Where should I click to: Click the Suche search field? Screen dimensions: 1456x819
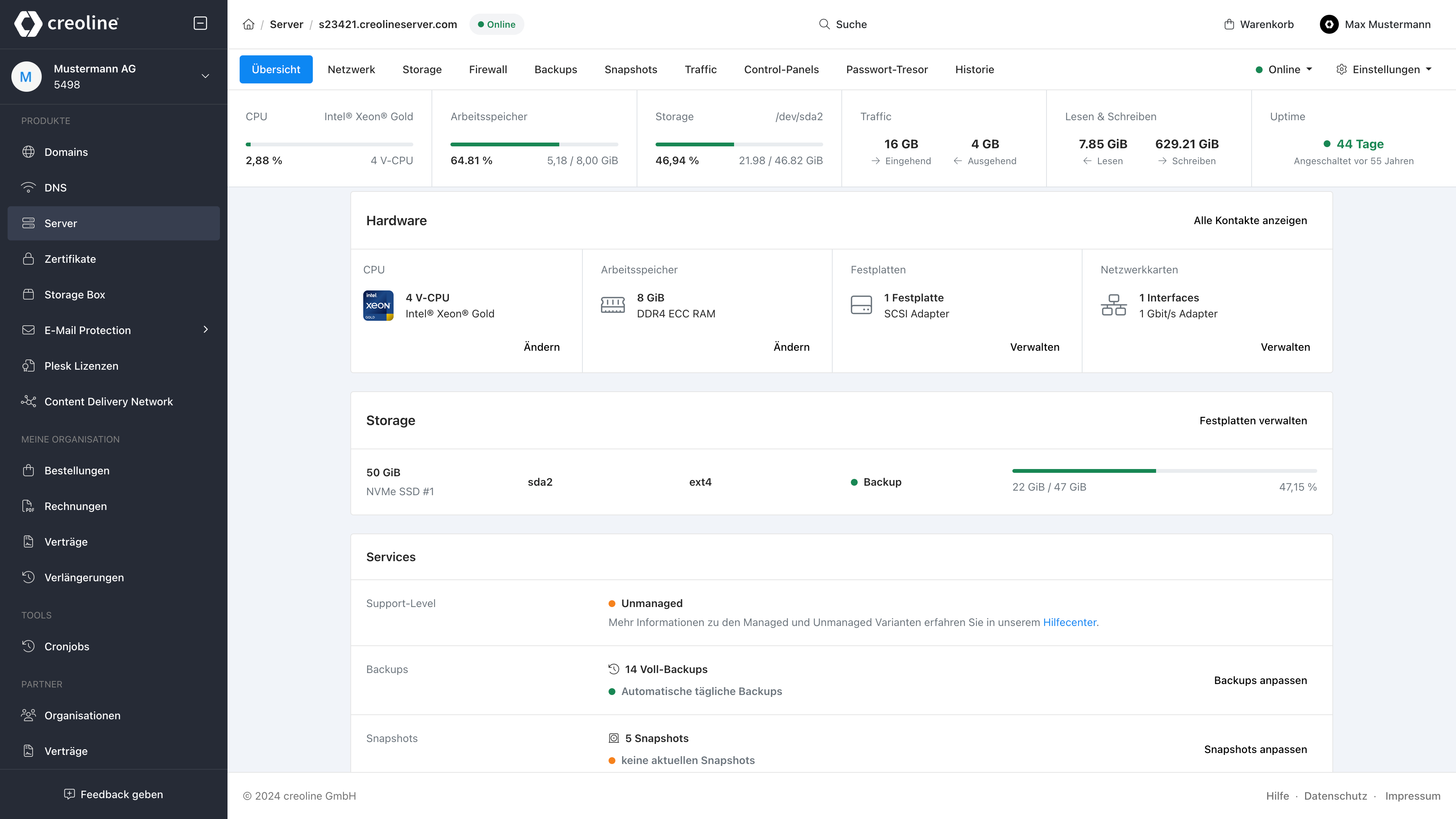pyautogui.click(x=843, y=24)
